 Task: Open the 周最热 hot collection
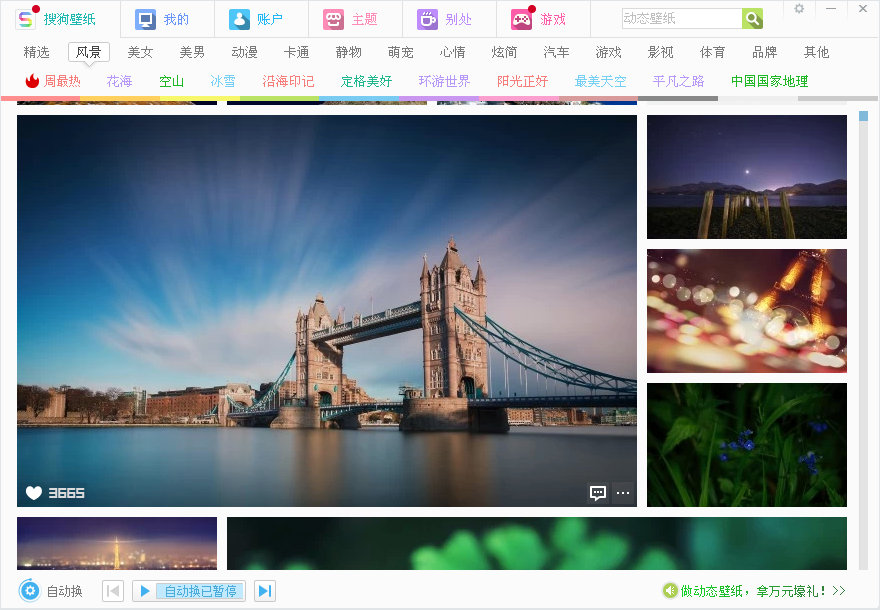click(x=54, y=81)
